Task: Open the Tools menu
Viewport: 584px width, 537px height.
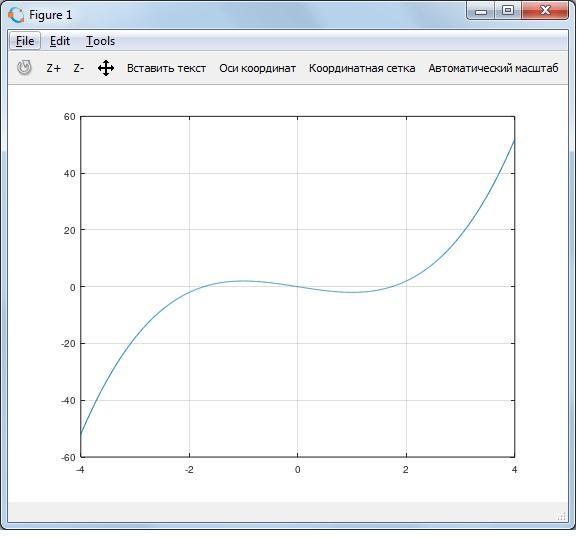Action: 101,41
